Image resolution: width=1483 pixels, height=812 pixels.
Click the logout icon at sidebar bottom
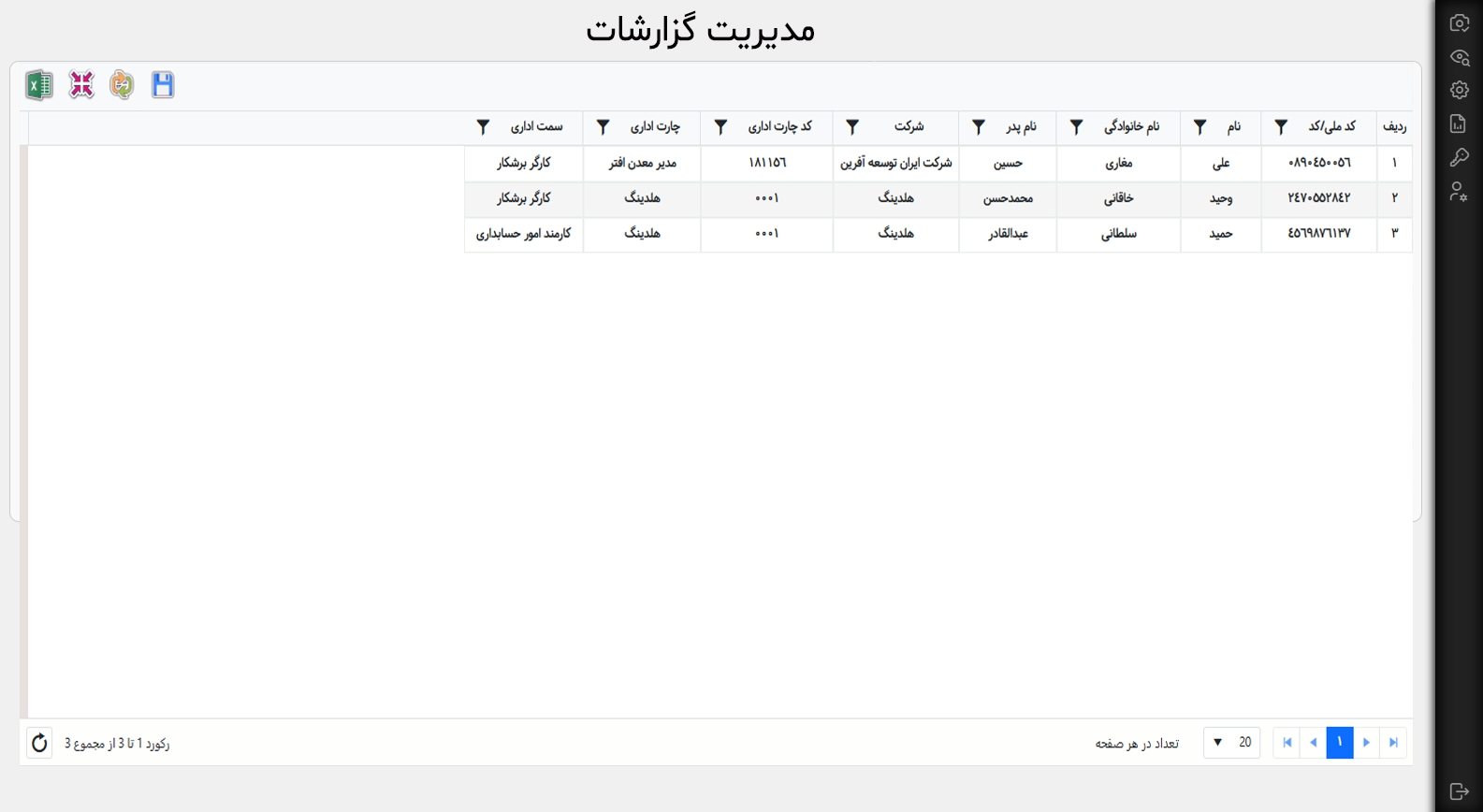tap(1459, 791)
